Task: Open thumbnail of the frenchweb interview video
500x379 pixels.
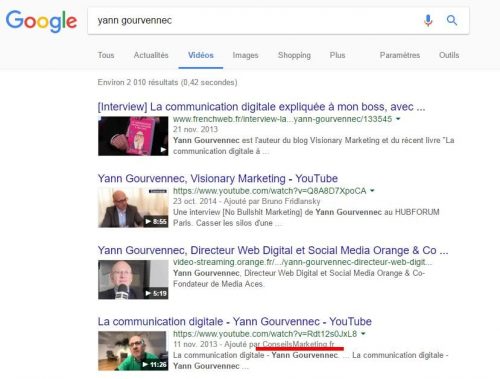Action: 133,136
